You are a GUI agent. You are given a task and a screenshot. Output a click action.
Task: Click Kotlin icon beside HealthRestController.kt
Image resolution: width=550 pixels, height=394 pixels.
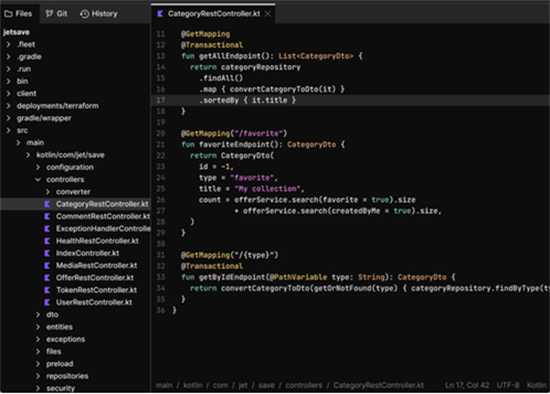coord(47,241)
